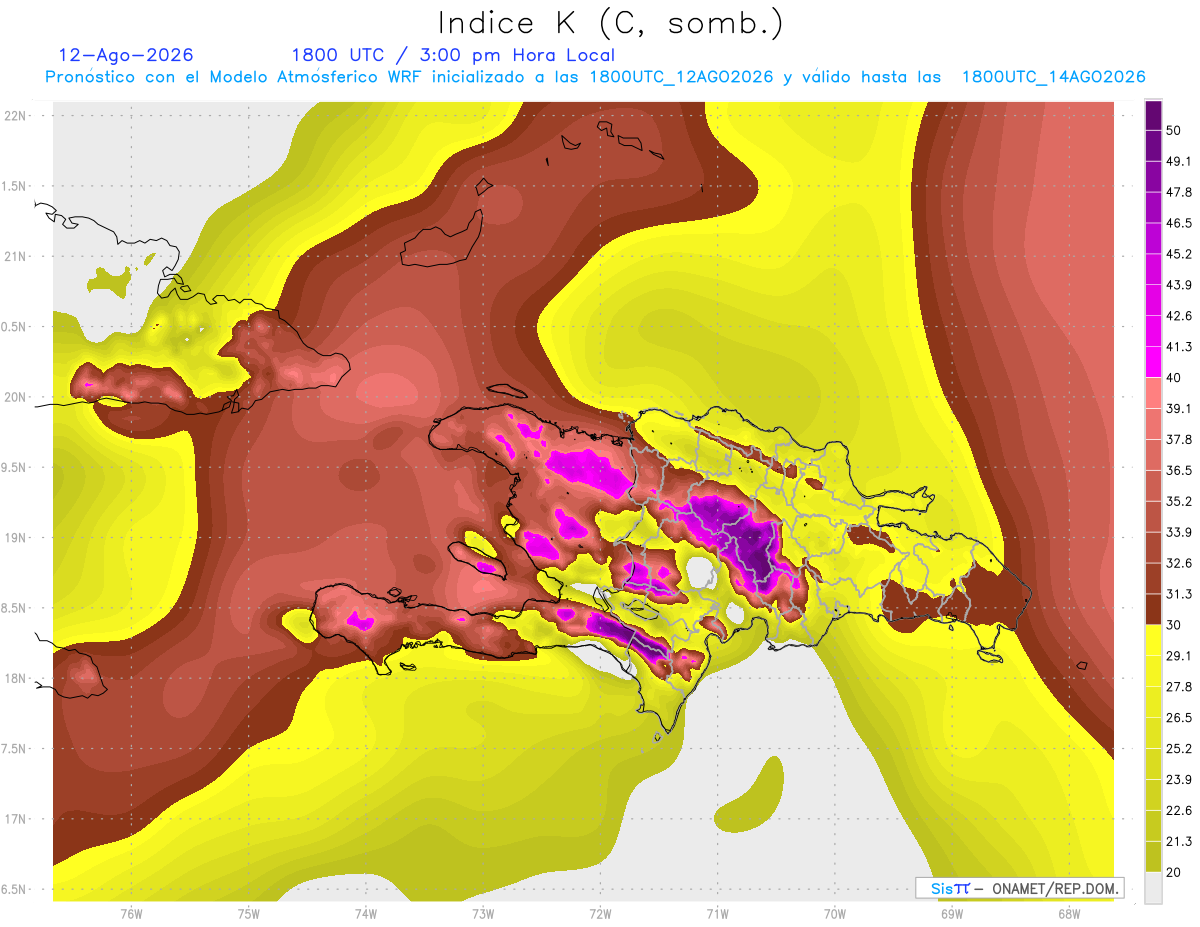Screen dimensions: 1200x927
Task: Click the longitude axis label '74W'
Action: point(366,913)
